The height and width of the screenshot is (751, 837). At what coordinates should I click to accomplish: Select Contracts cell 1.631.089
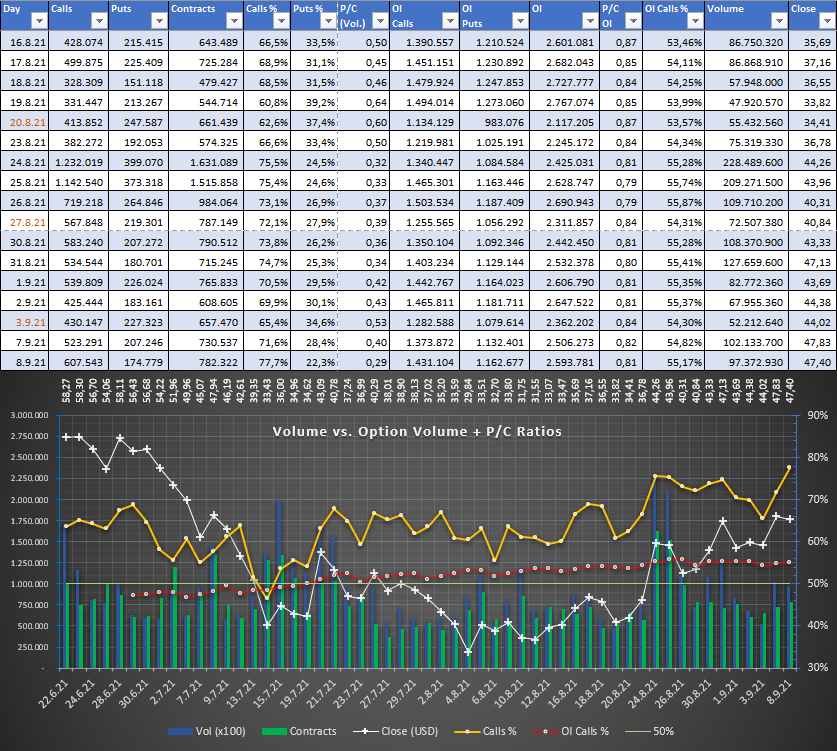tap(206, 162)
